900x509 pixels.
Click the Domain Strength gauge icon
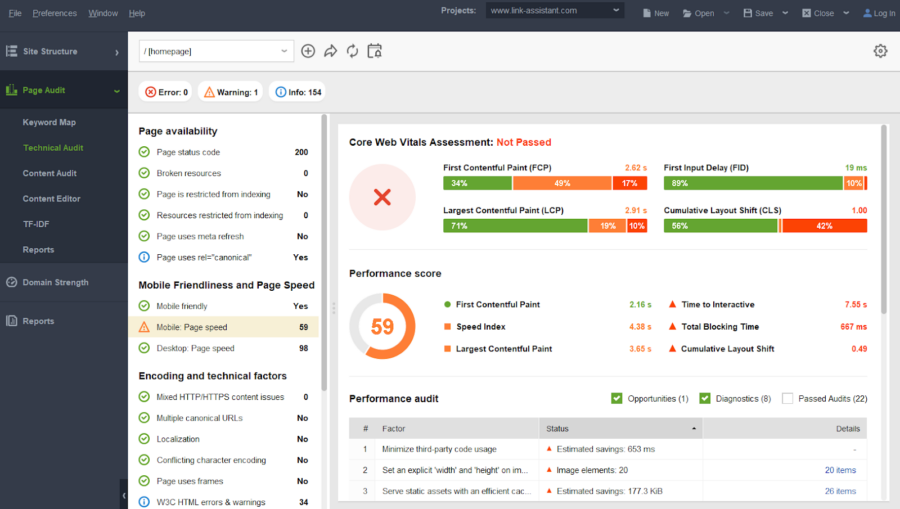(x=11, y=282)
